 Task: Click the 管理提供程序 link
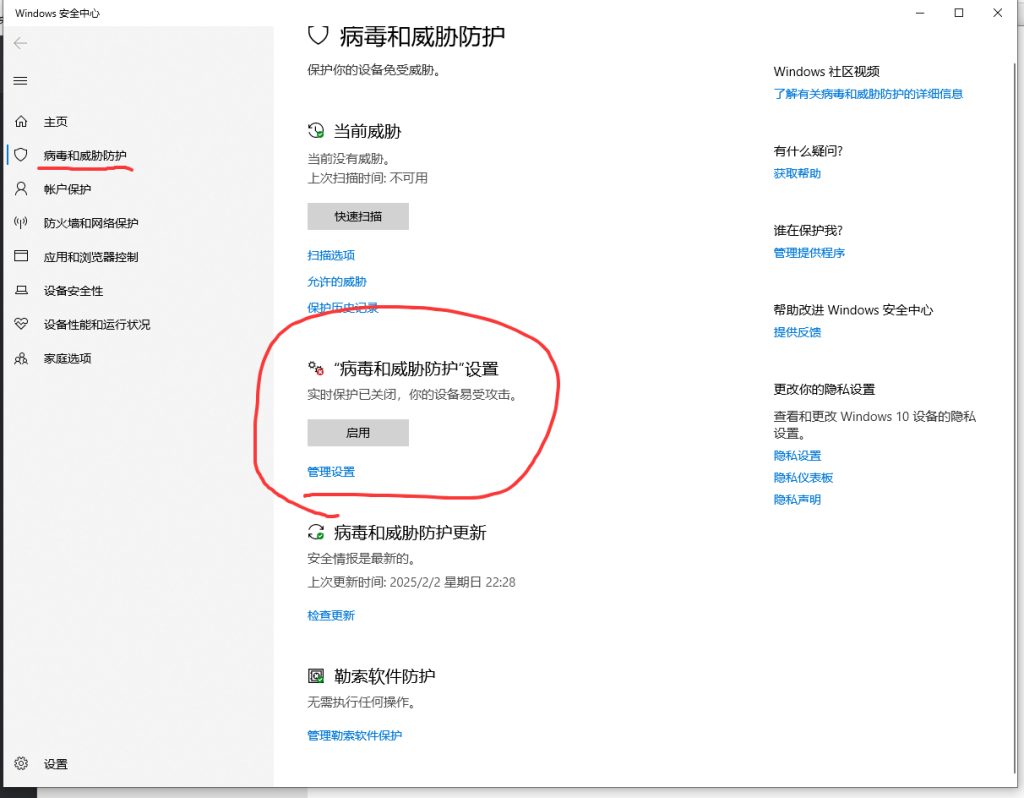tap(809, 253)
